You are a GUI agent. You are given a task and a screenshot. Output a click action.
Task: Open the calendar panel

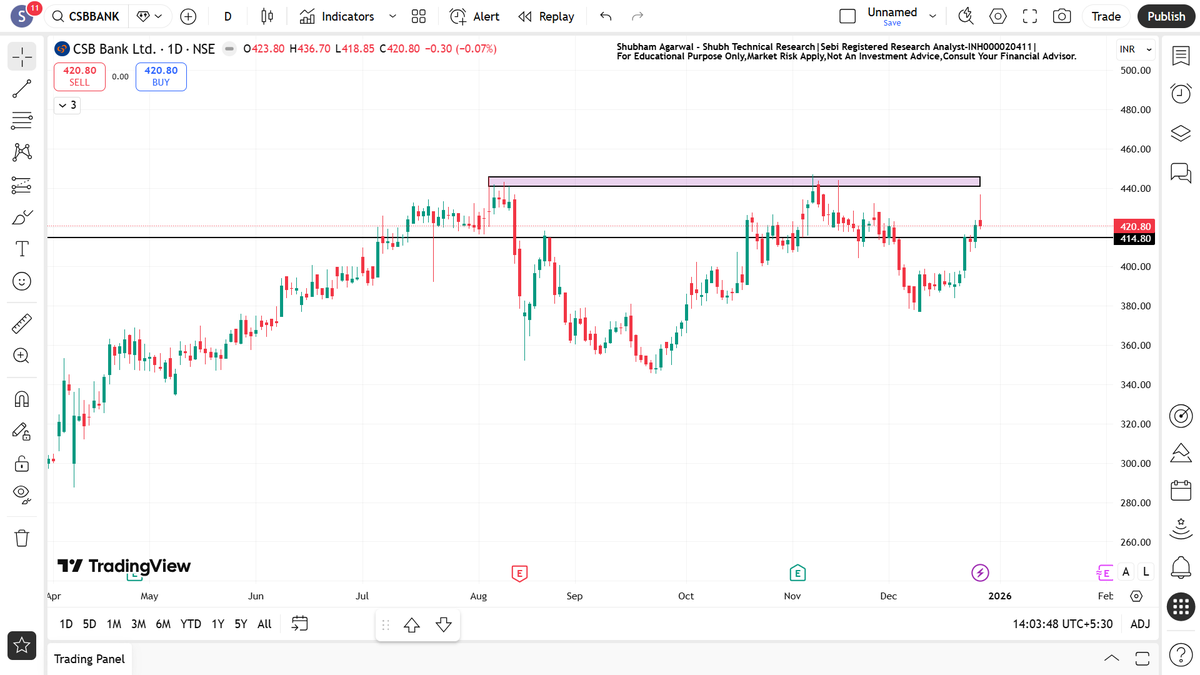click(1180, 491)
